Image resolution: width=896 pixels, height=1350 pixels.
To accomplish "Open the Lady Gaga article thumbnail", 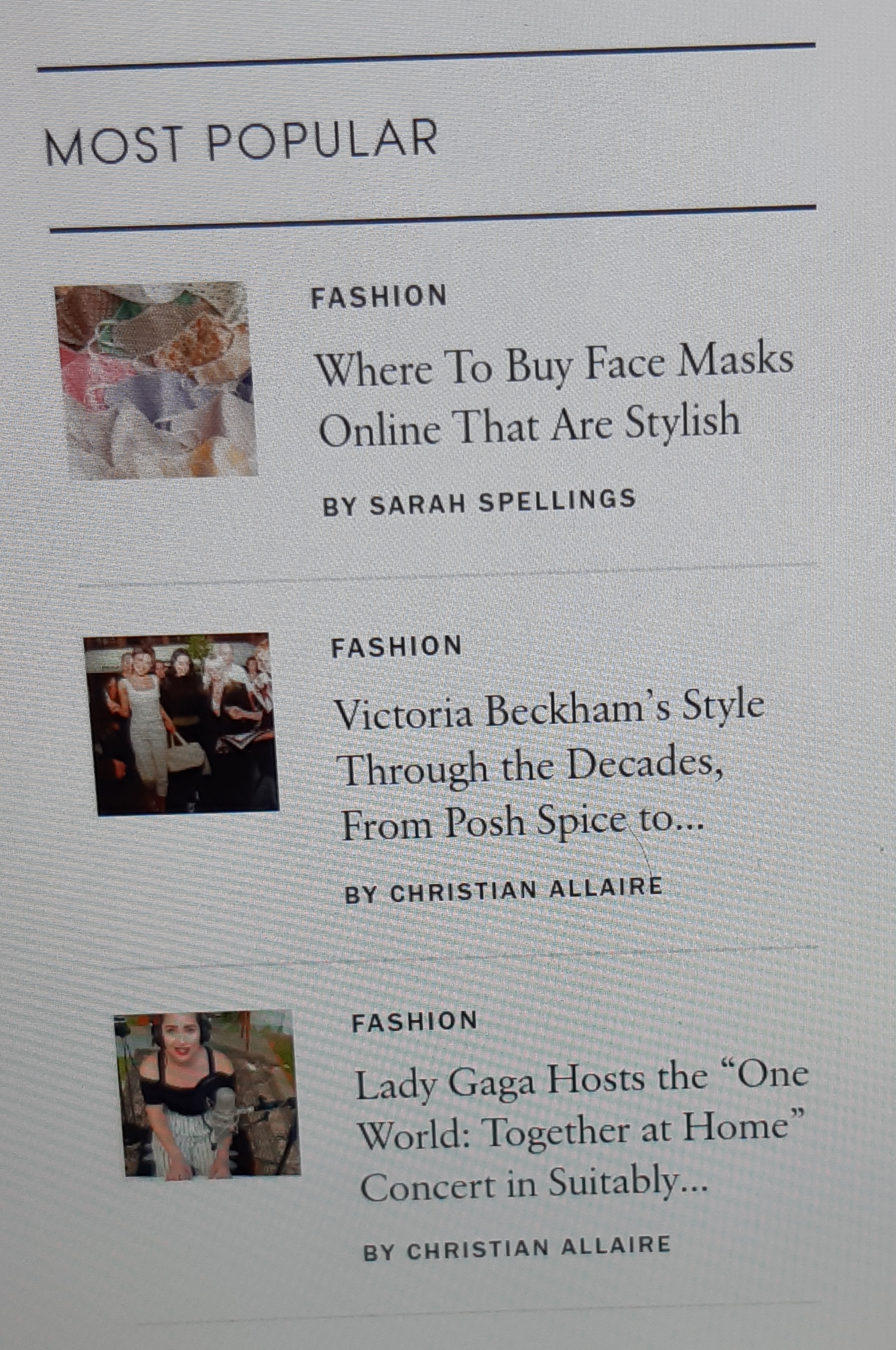I will [x=208, y=1094].
